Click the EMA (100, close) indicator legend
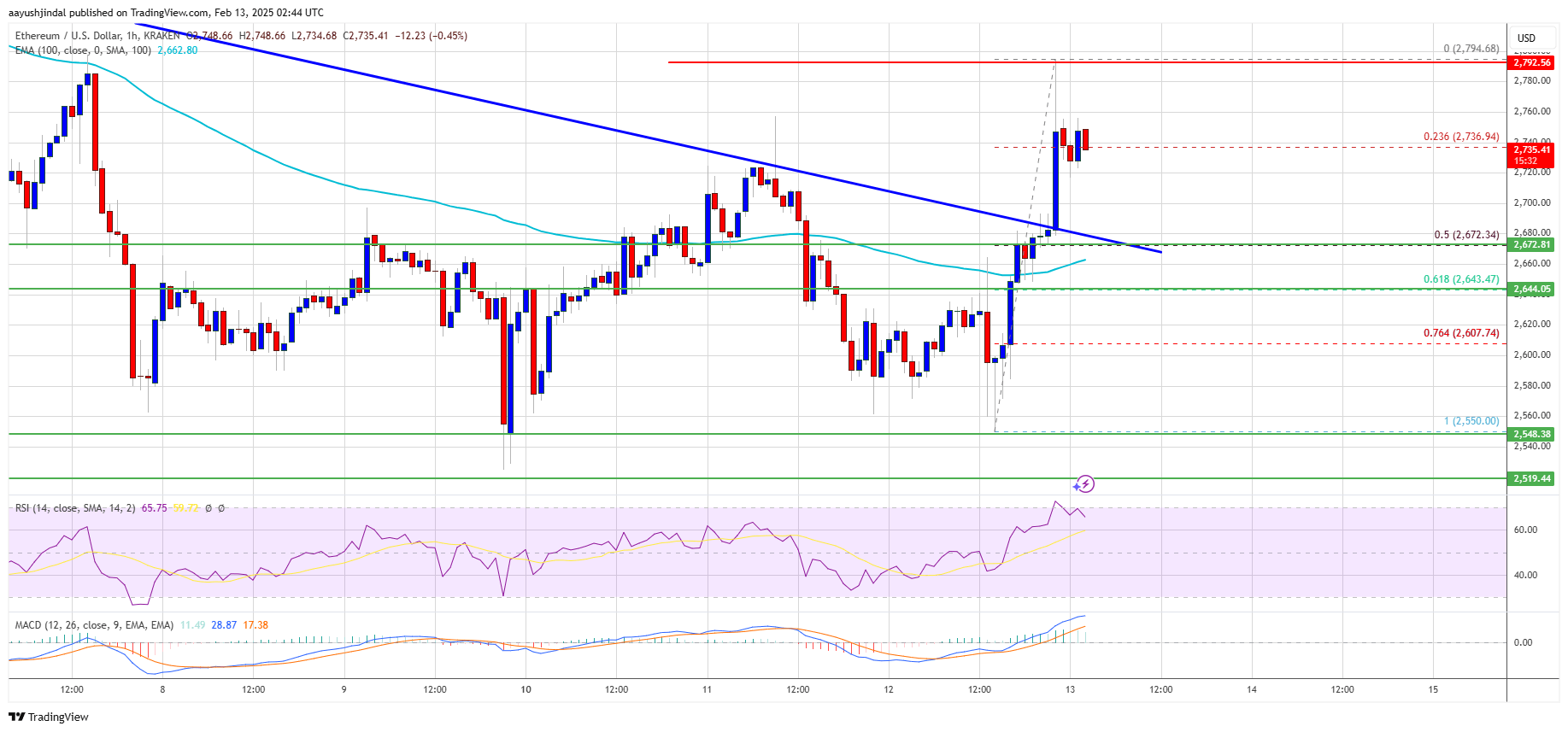This screenshot has height=732, width=1568. 83,50
